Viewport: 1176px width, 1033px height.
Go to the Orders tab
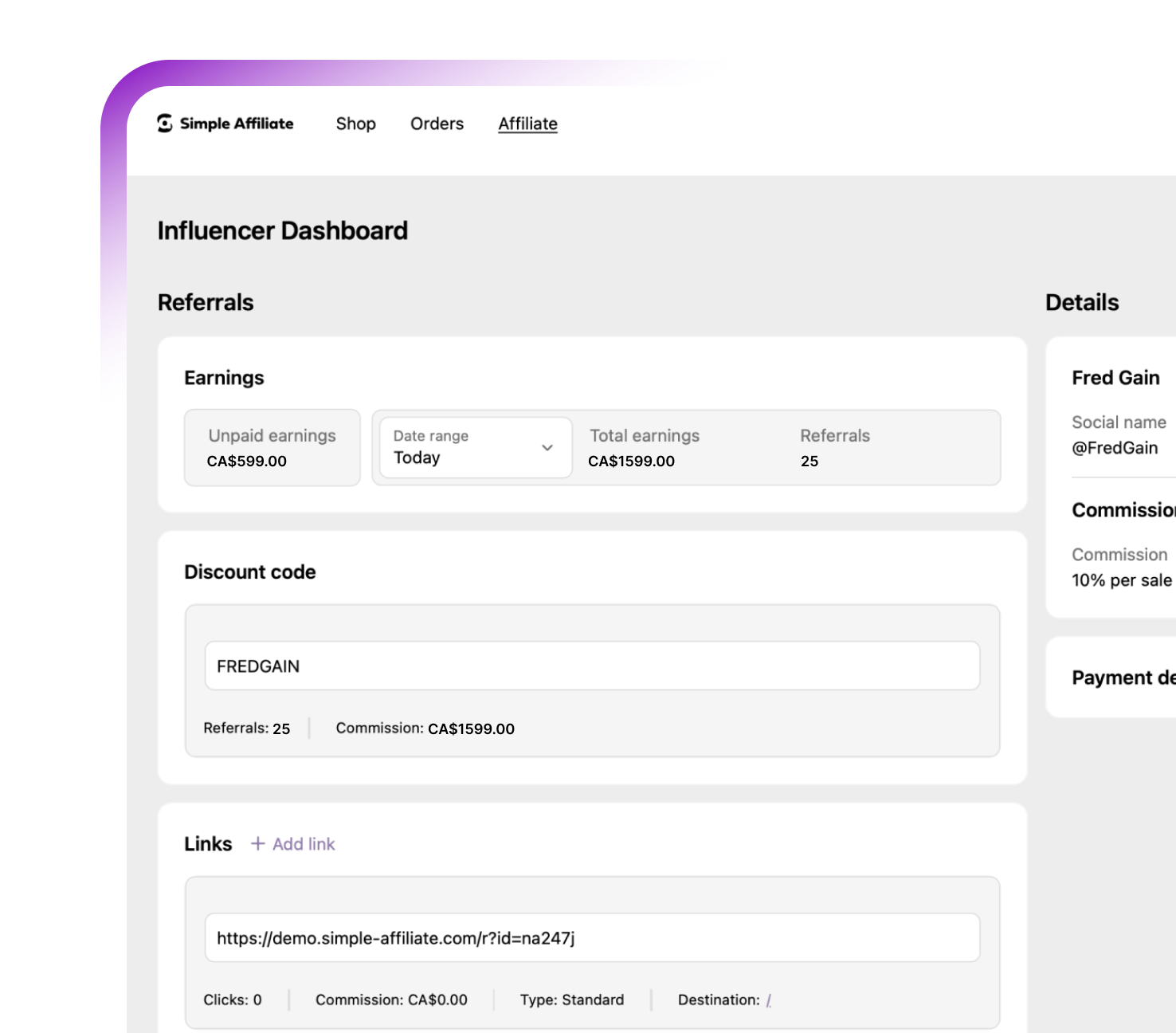click(437, 124)
